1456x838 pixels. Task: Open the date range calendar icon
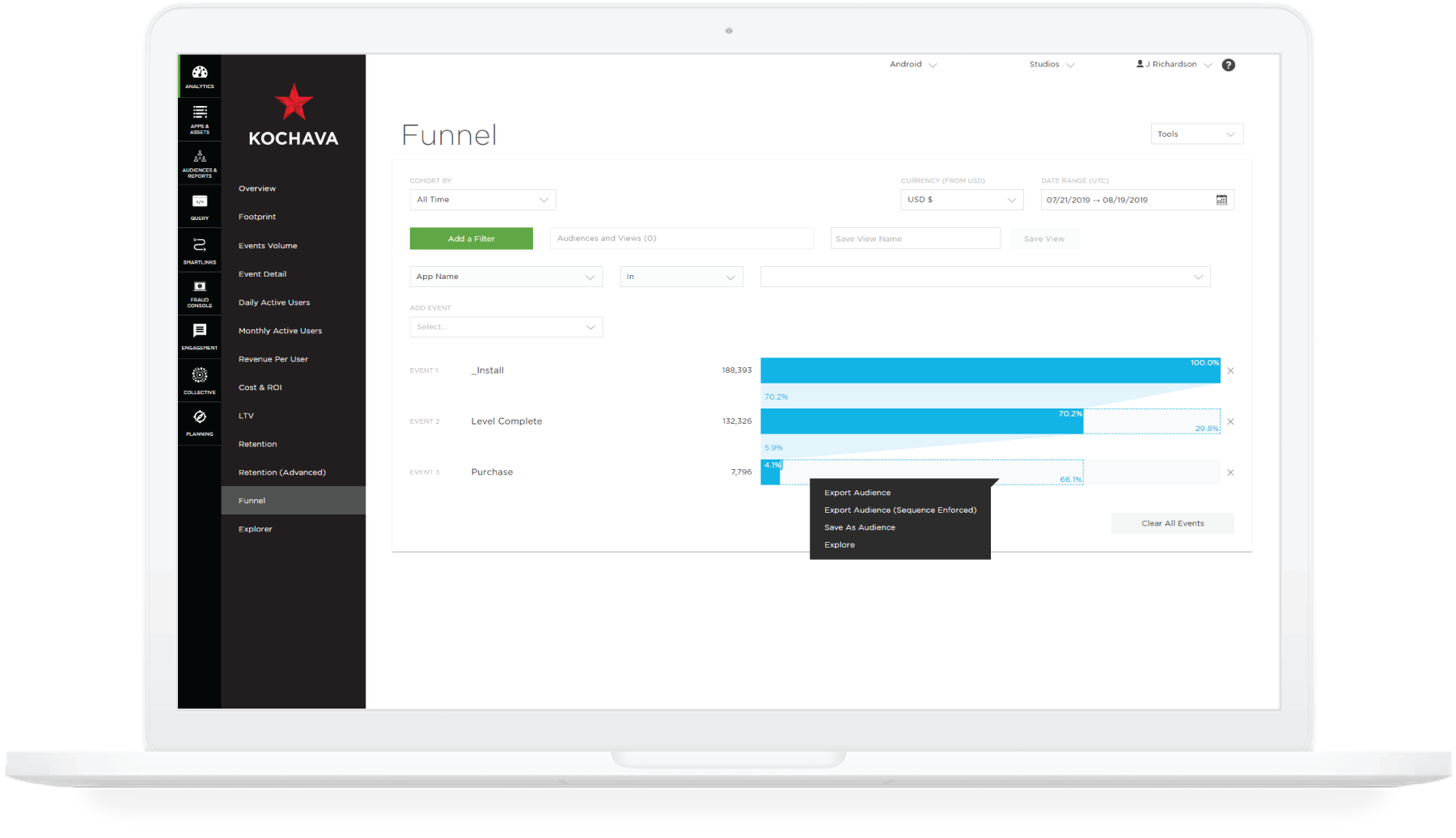[x=1221, y=200]
